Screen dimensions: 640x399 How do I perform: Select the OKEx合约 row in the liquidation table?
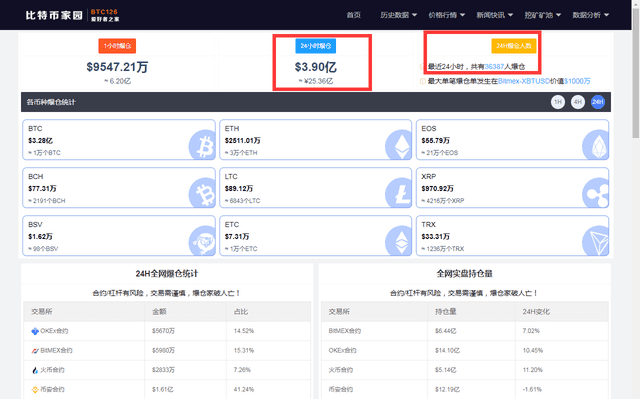pyautogui.click(x=167, y=331)
